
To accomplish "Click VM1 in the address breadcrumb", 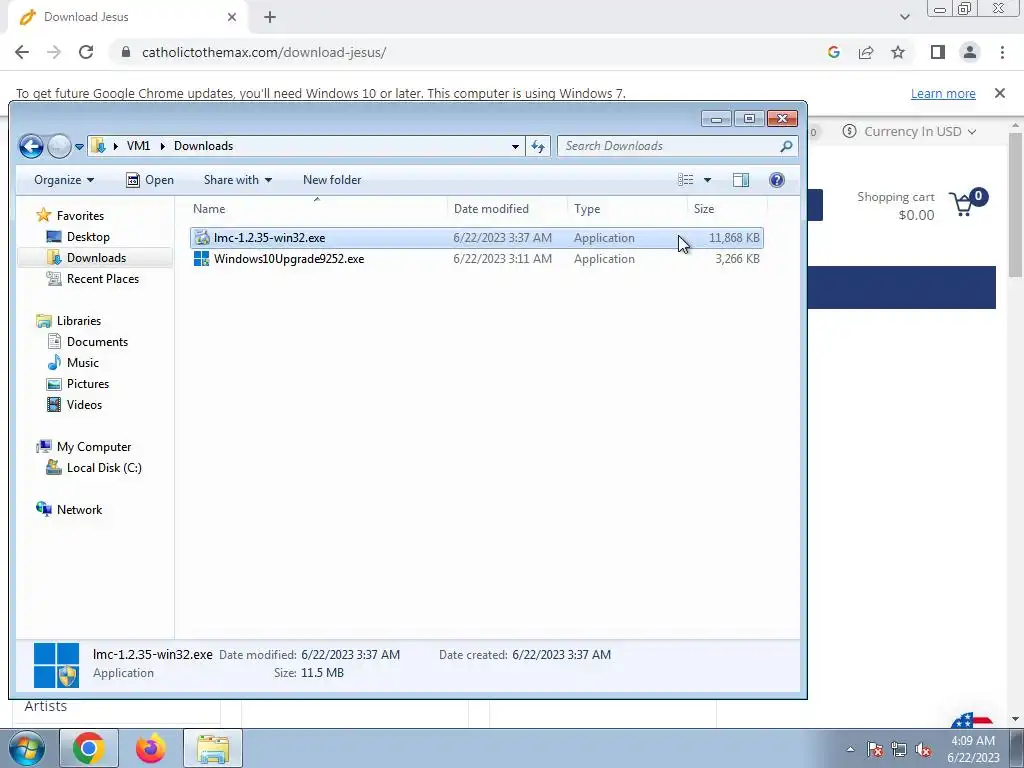I will tap(138, 146).
